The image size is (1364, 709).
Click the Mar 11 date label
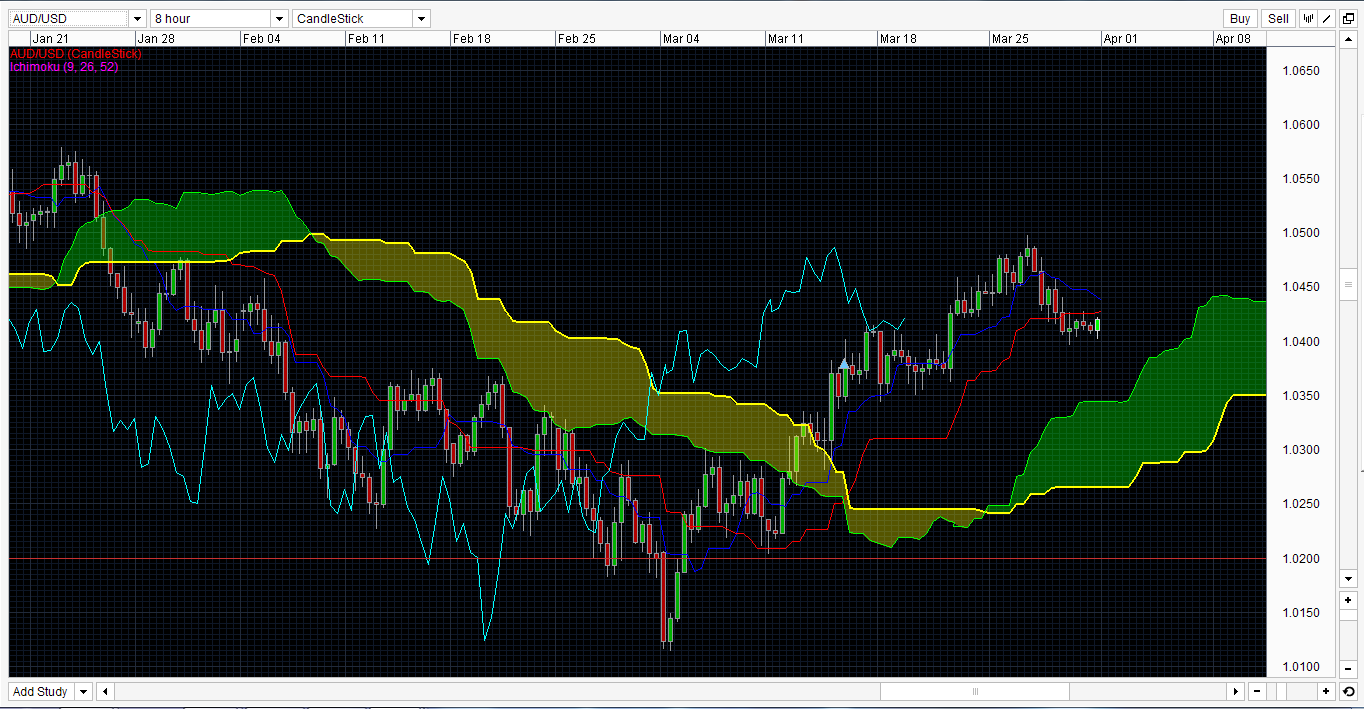[786, 38]
